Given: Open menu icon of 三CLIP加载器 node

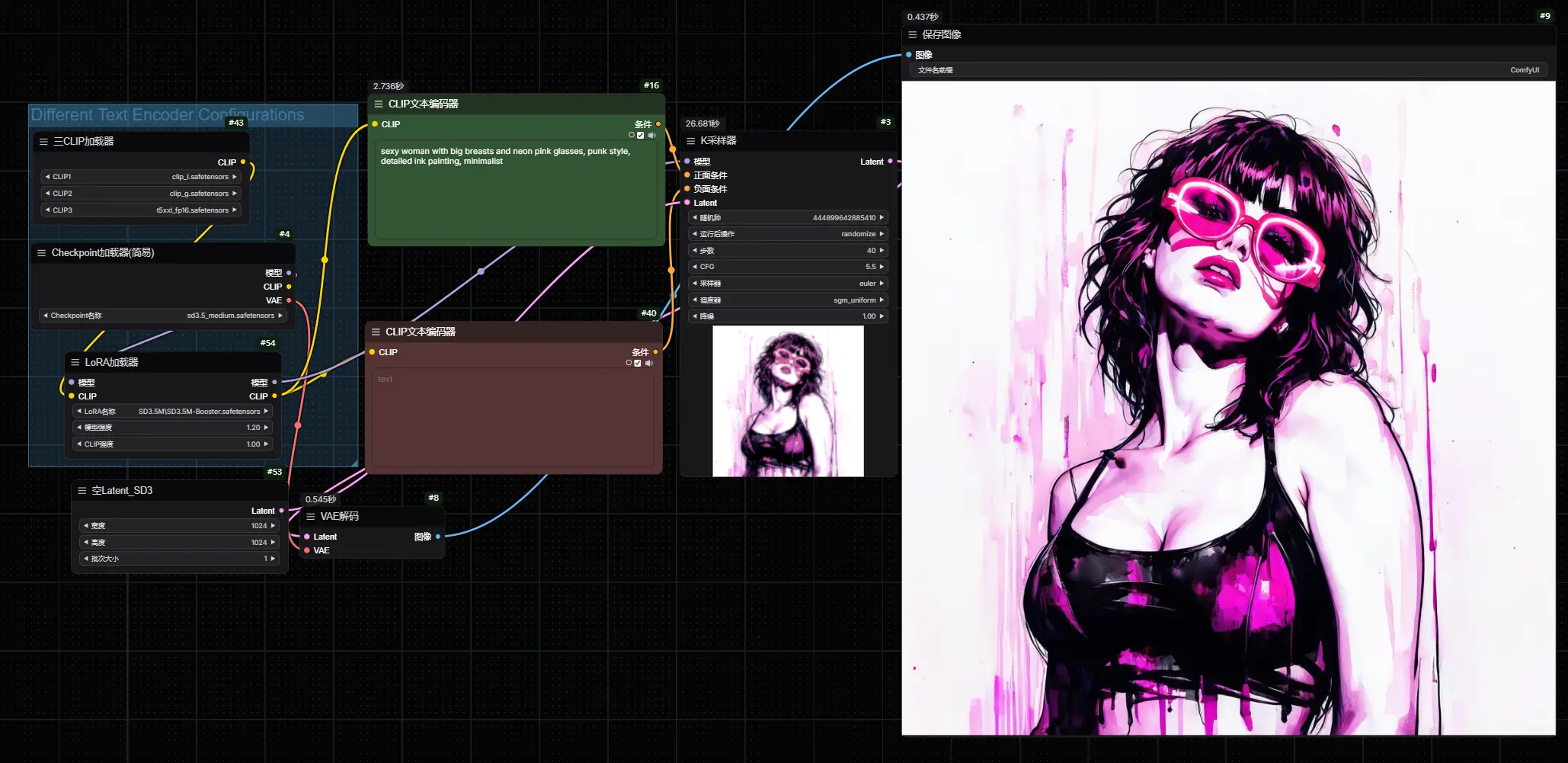Looking at the screenshot, I should [x=43, y=141].
